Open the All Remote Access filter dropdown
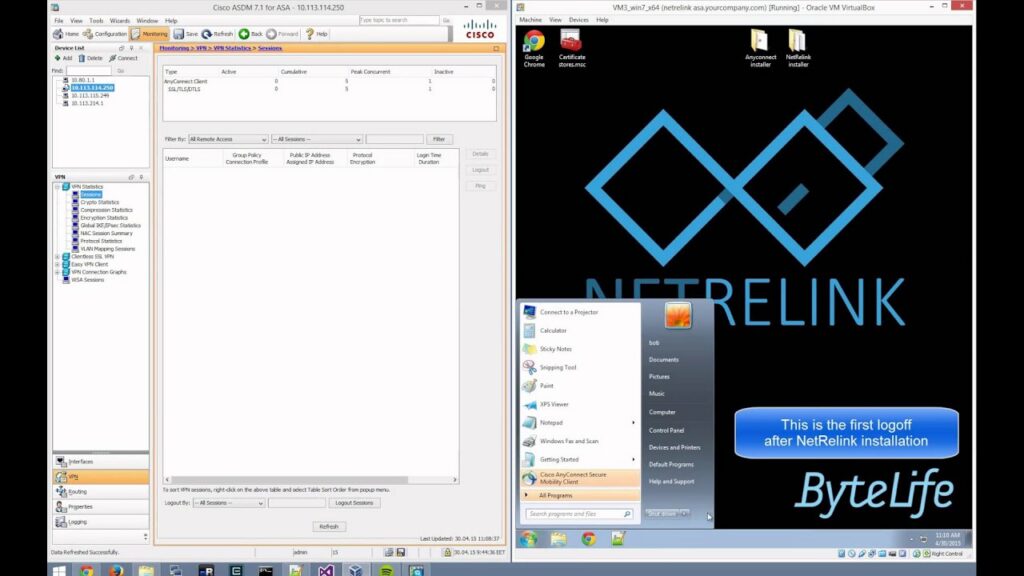This screenshot has width=1024, height=576. [228, 139]
